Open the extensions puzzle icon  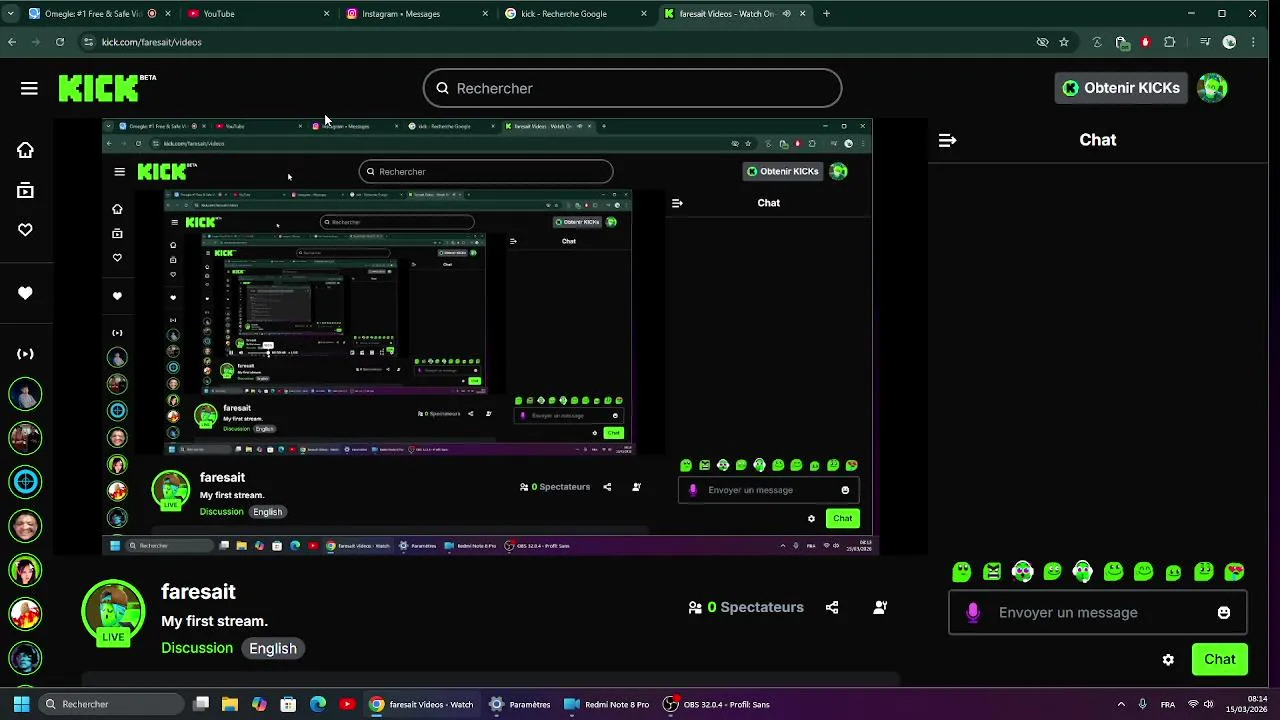click(x=1169, y=42)
